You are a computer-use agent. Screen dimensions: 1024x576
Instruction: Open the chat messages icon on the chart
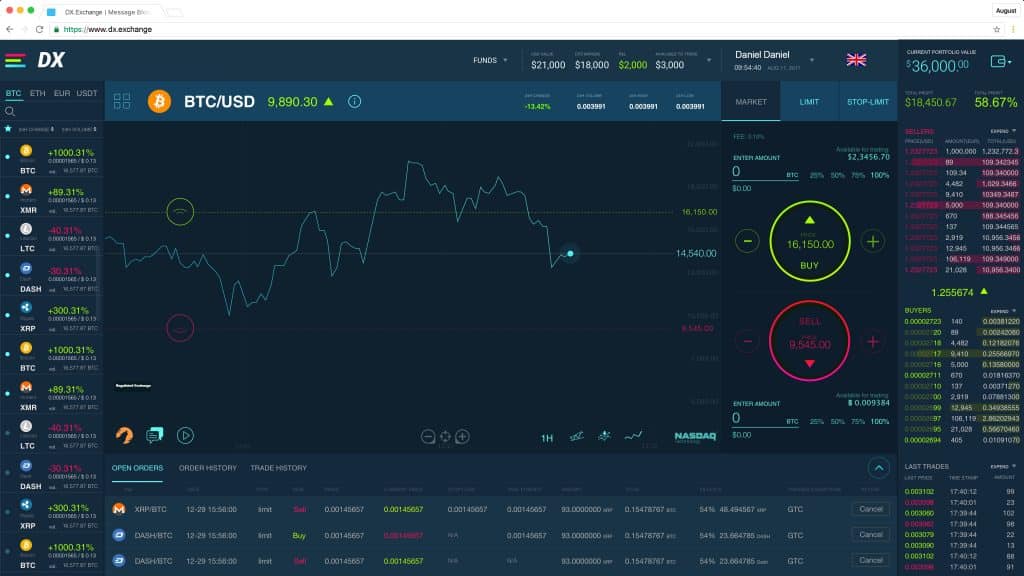154,435
